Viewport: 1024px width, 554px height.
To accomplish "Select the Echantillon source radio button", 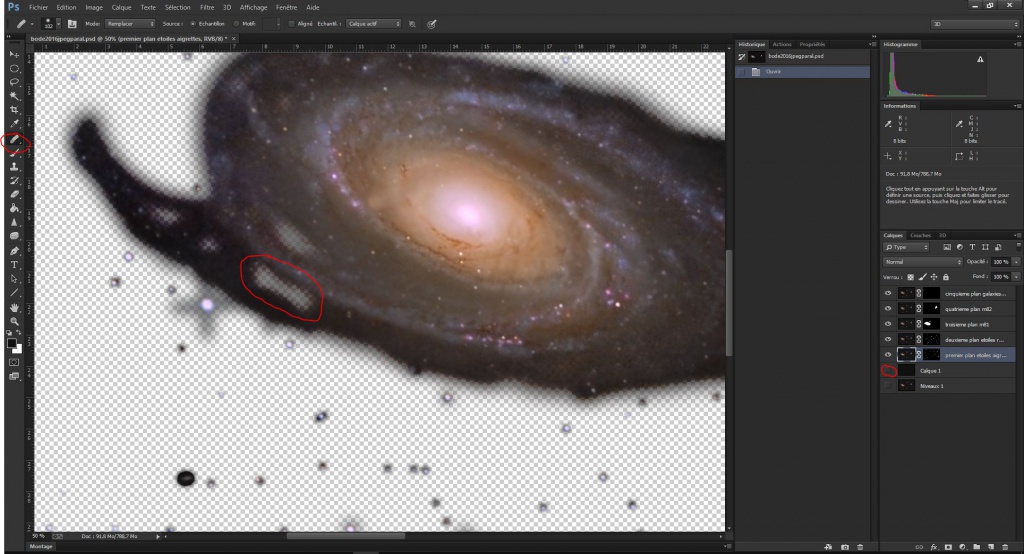I will tap(193, 24).
